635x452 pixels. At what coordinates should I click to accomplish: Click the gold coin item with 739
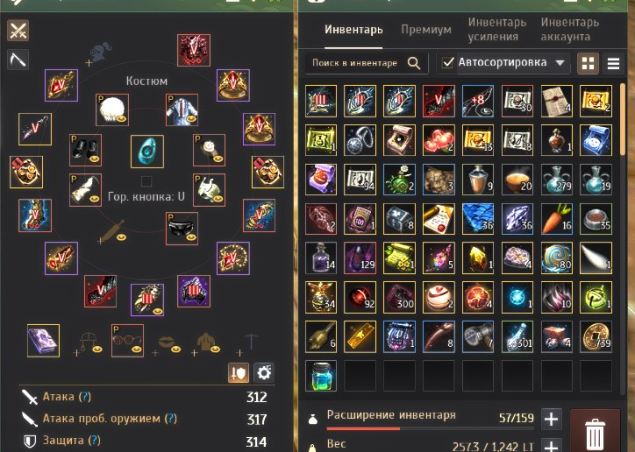click(x=596, y=336)
